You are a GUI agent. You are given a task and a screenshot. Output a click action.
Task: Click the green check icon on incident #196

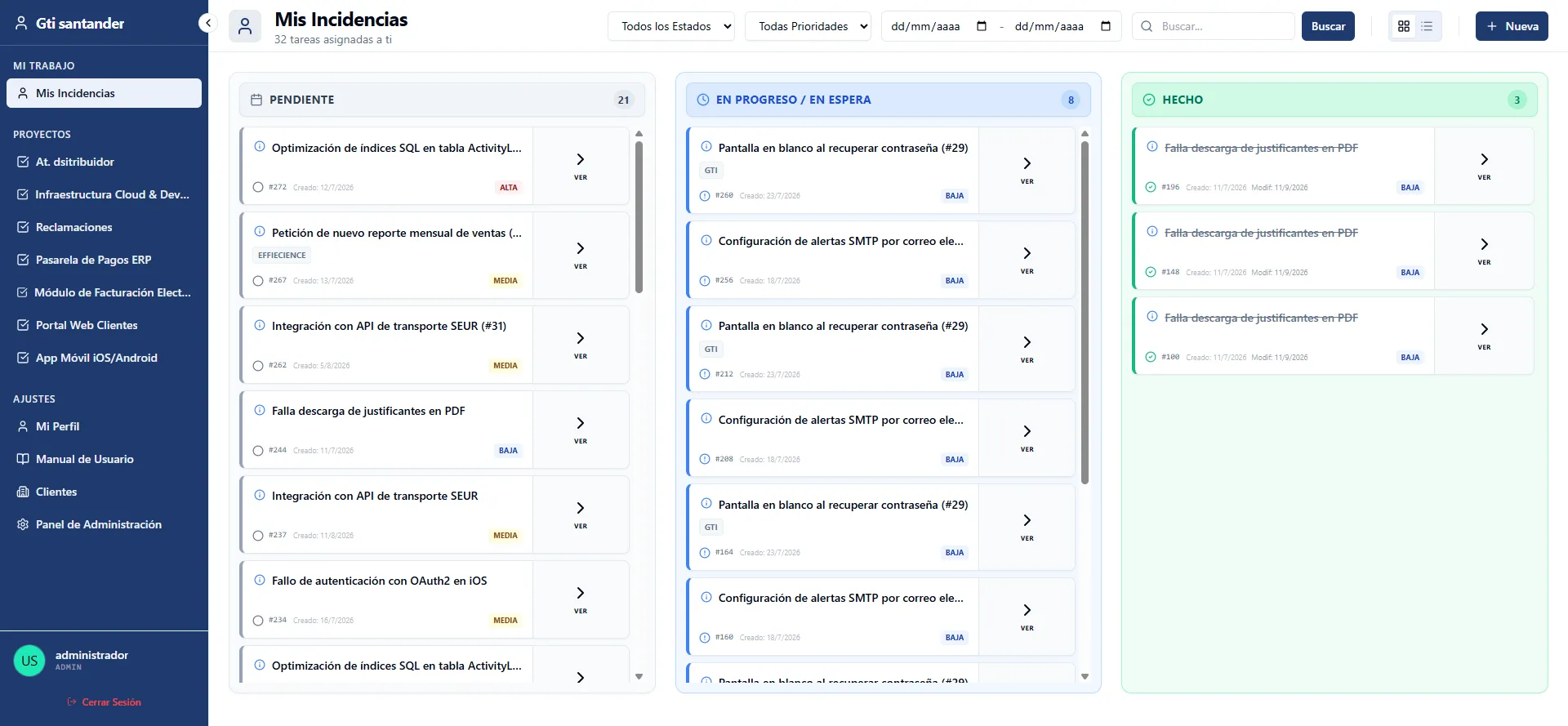1151,187
